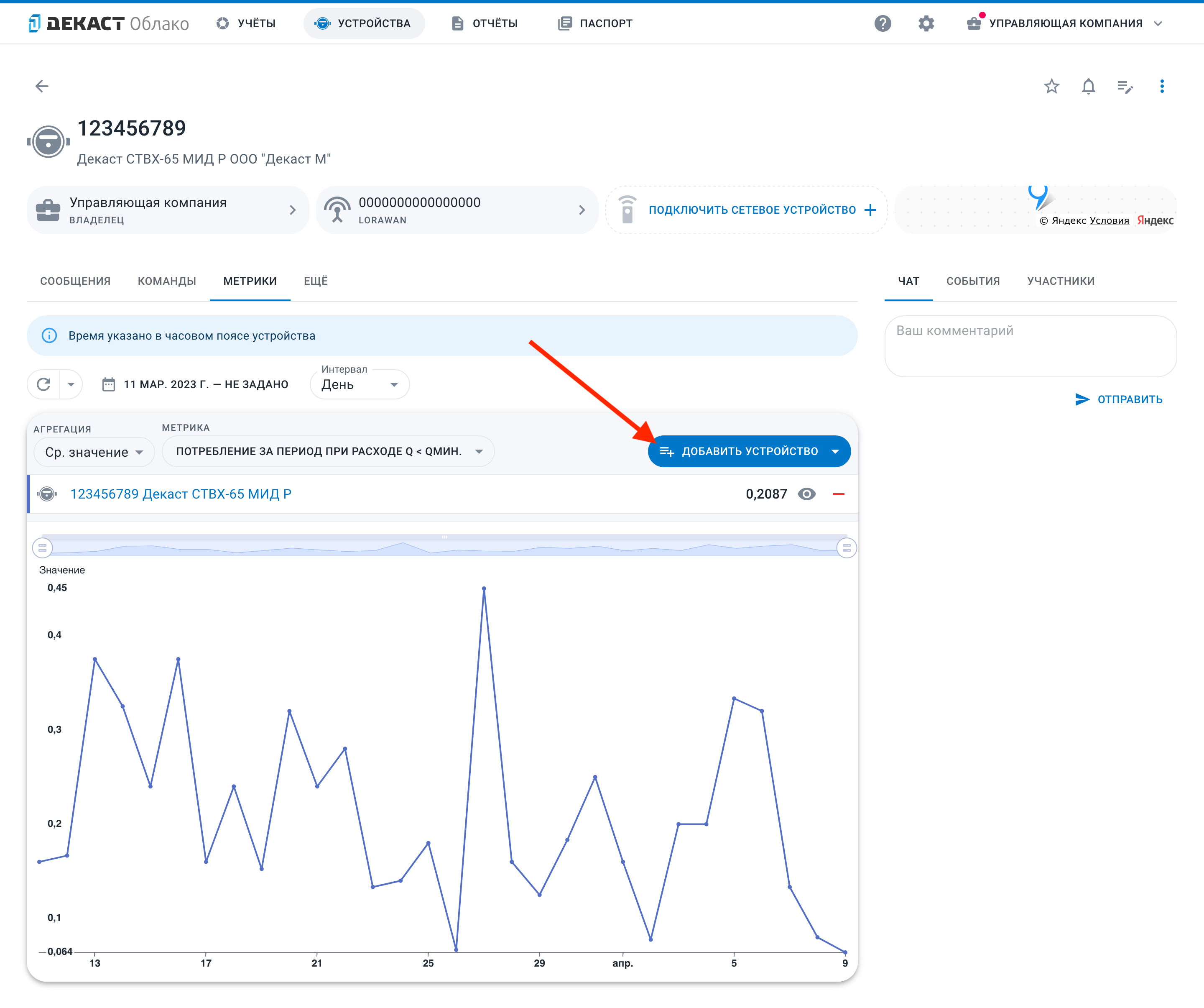Open the Метрика selection dropdown

(x=328, y=451)
